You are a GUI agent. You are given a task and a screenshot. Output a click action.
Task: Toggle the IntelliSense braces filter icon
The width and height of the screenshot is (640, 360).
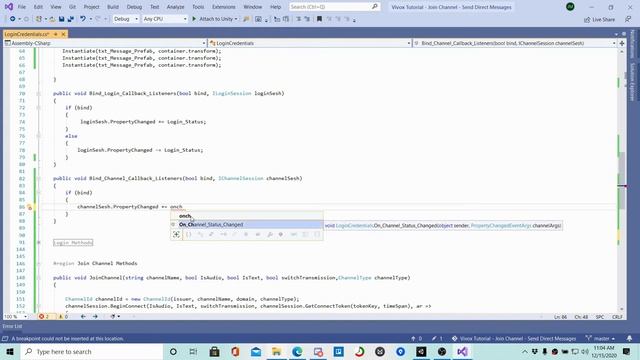189,234
